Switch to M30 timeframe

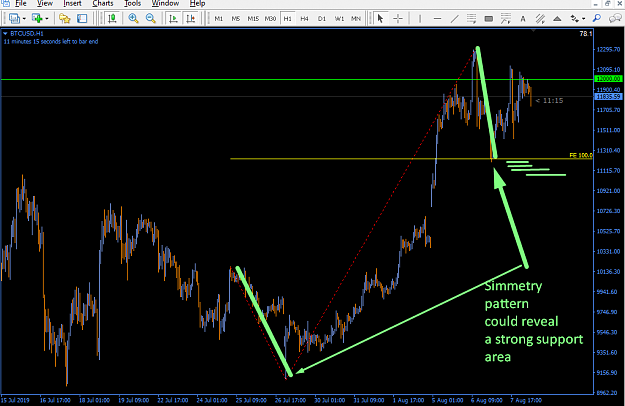click(270, 19)
